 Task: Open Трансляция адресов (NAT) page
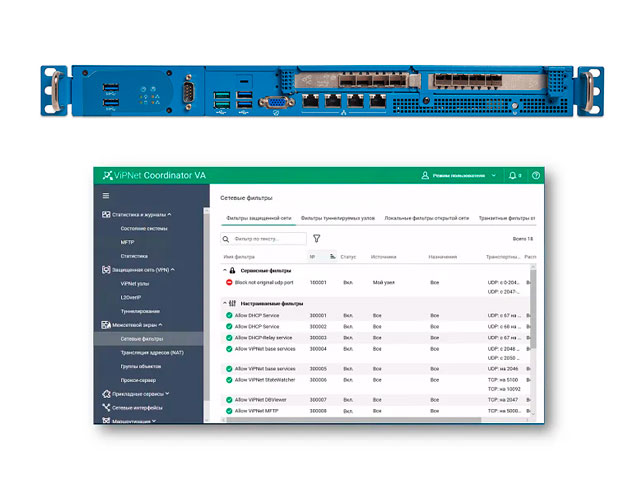point(153,353)
